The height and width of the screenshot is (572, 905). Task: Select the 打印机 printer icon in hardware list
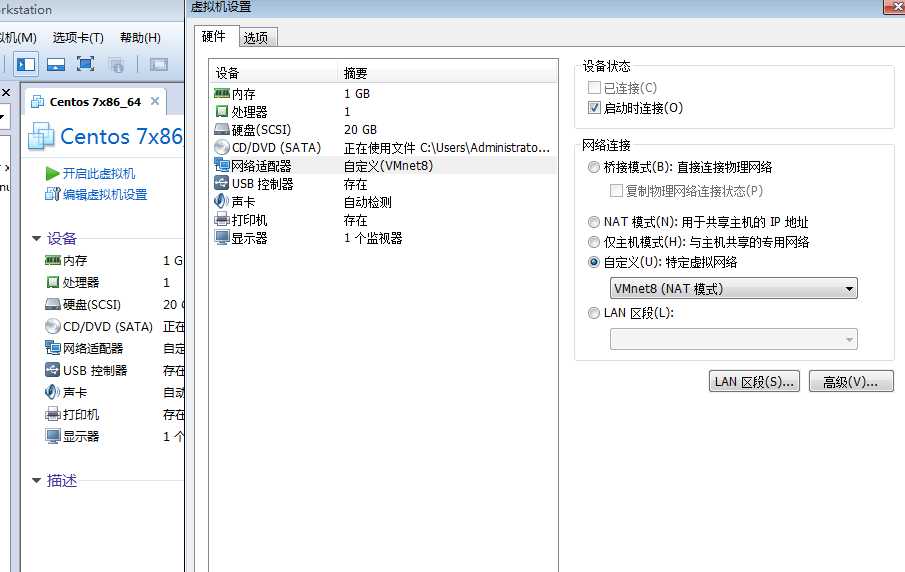pyautogui.click(x=222, y=219)
